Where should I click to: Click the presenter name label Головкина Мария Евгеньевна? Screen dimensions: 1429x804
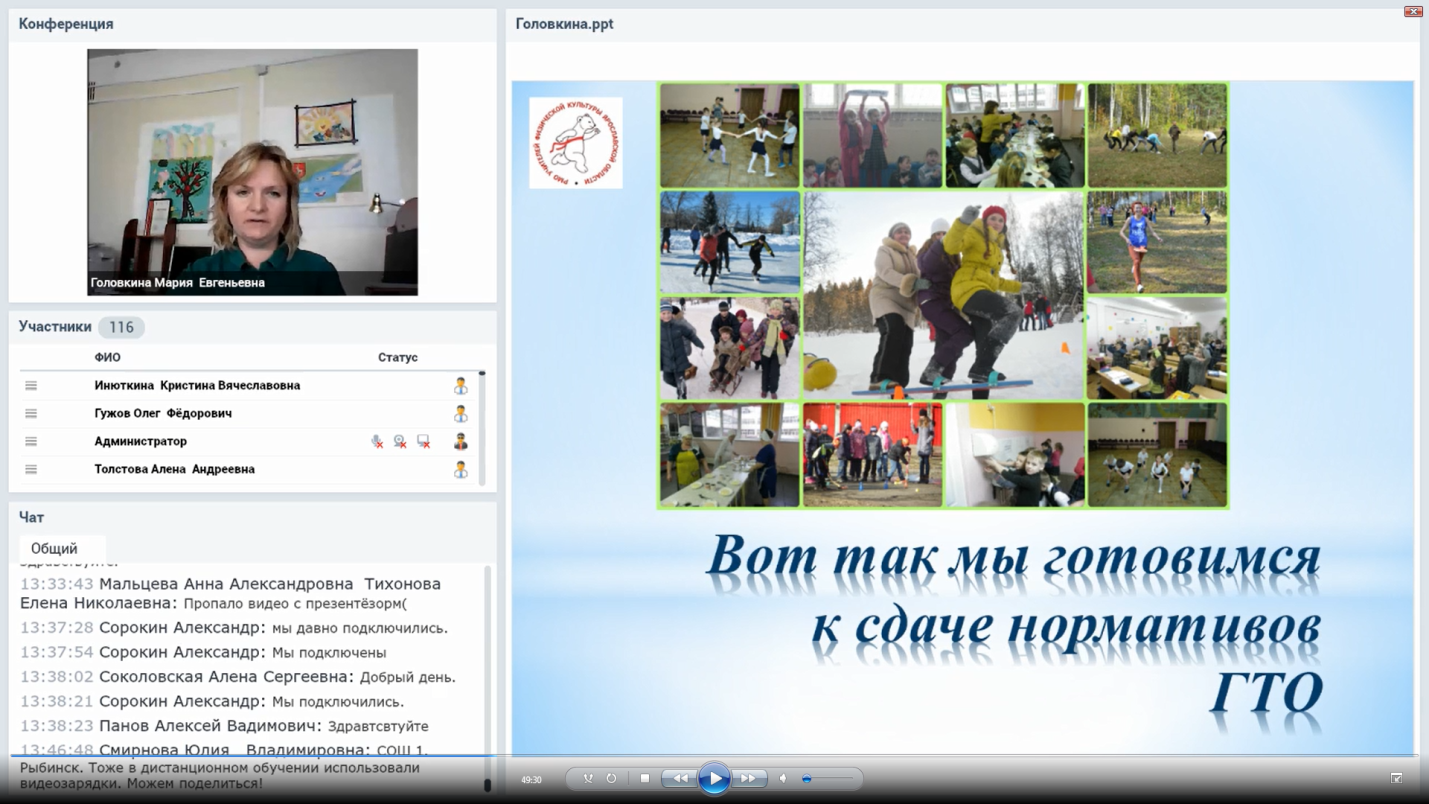tap(178, 283)
